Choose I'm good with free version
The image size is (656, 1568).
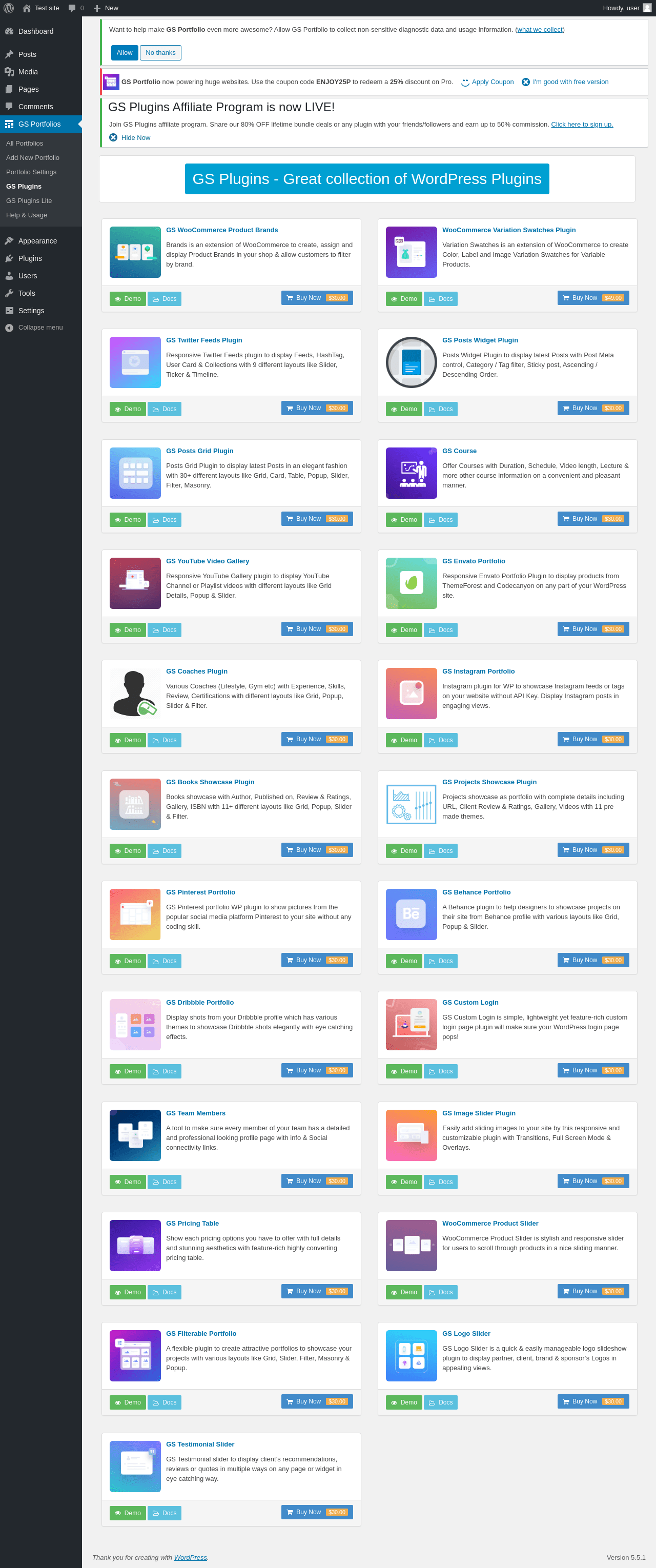(571, 82)
